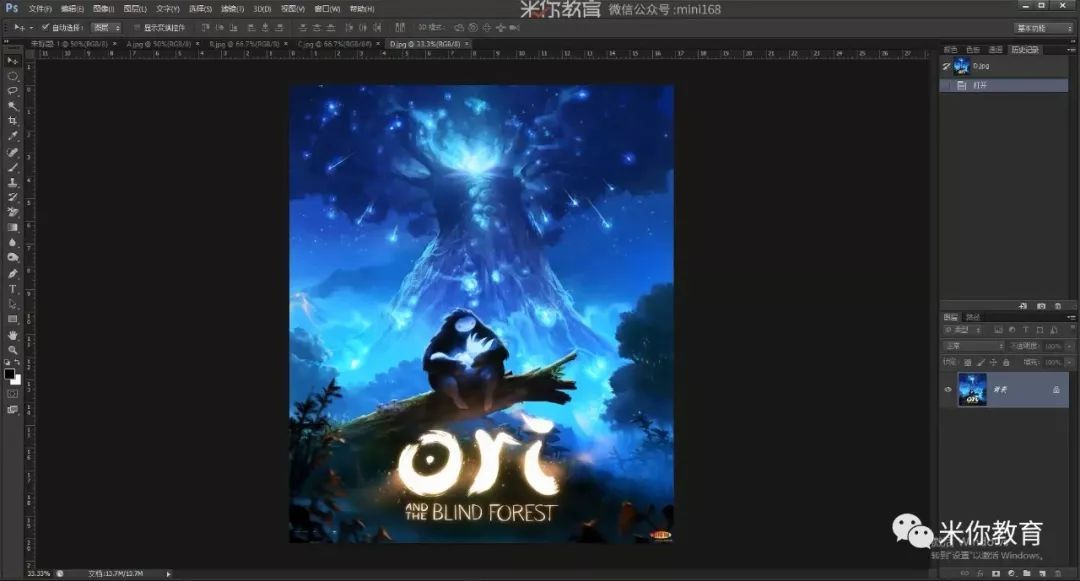Open fill 100% dropdown arrow
The height and width of the screenshot is (581, 1080).
1069,362
